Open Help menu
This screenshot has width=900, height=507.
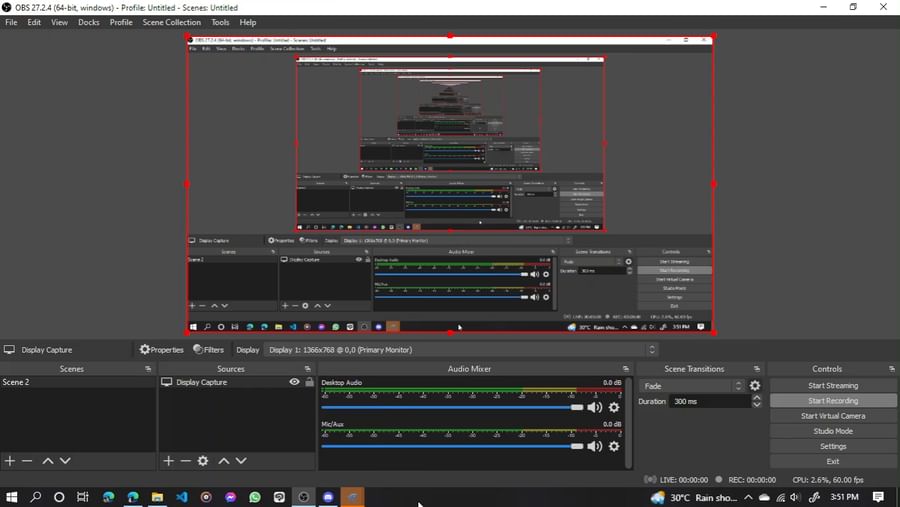[x=248, y=22]
